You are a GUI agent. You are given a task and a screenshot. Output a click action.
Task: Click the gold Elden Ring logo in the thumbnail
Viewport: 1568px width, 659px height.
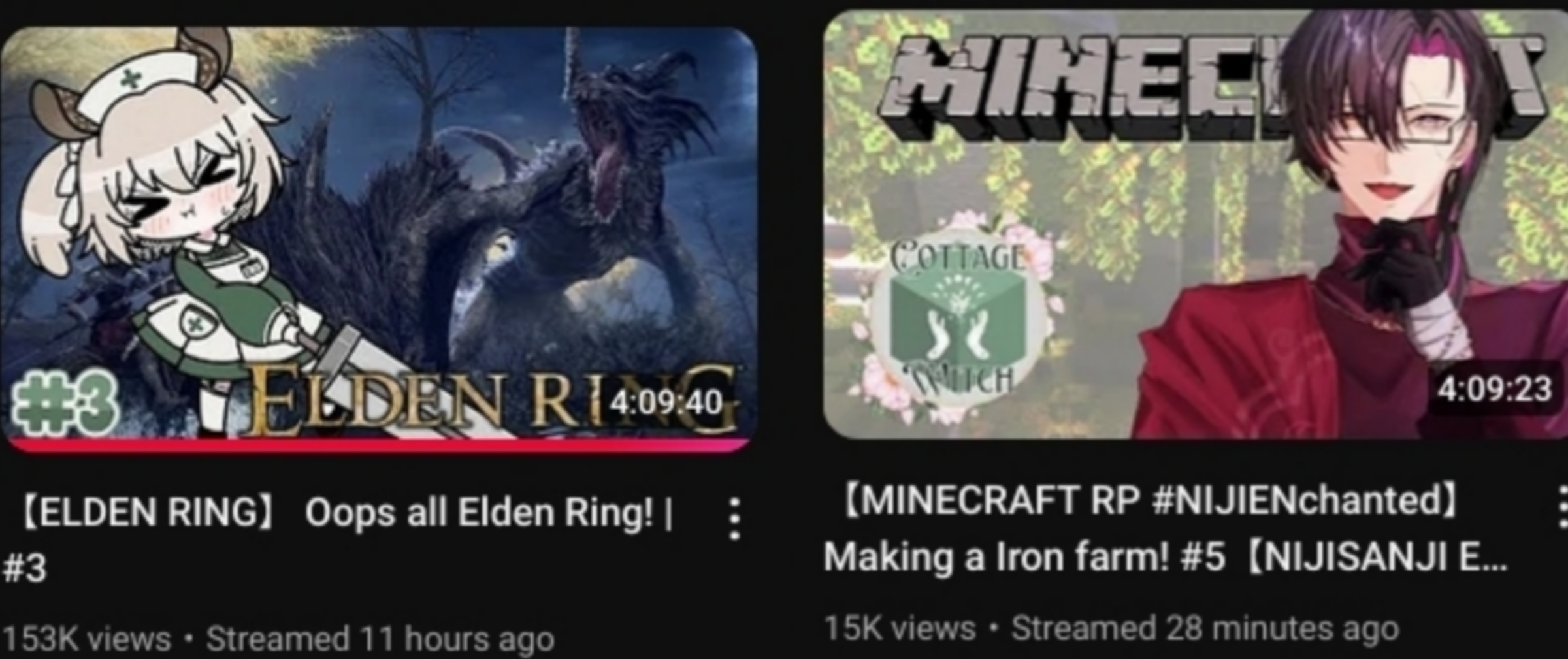pyautogui.click(x=493, y=400)
